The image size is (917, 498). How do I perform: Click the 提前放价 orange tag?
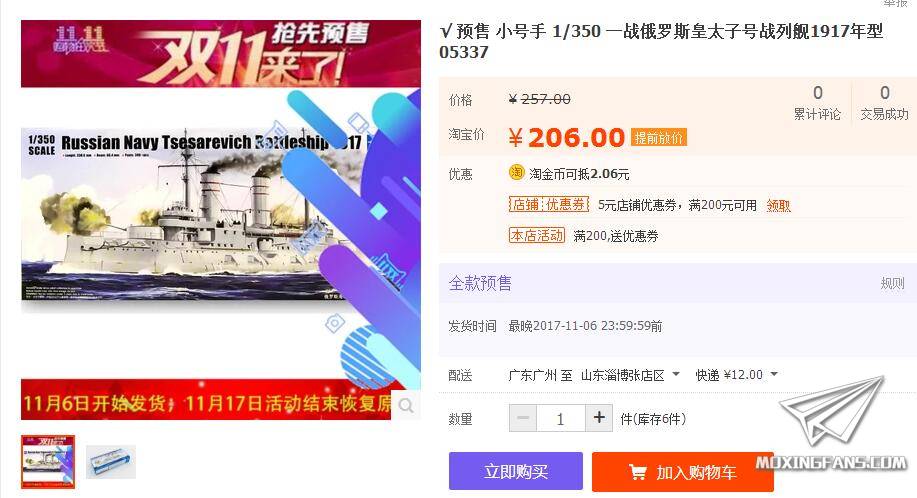click(x=659, y=137)
